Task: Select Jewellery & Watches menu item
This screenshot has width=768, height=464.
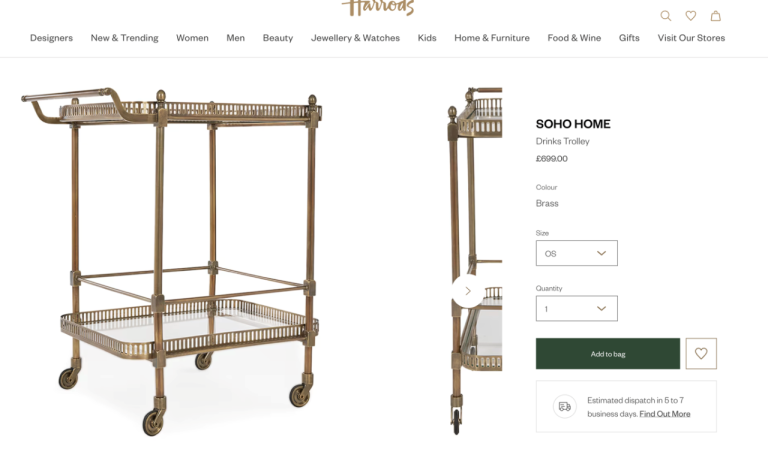Action: [355, 38]
